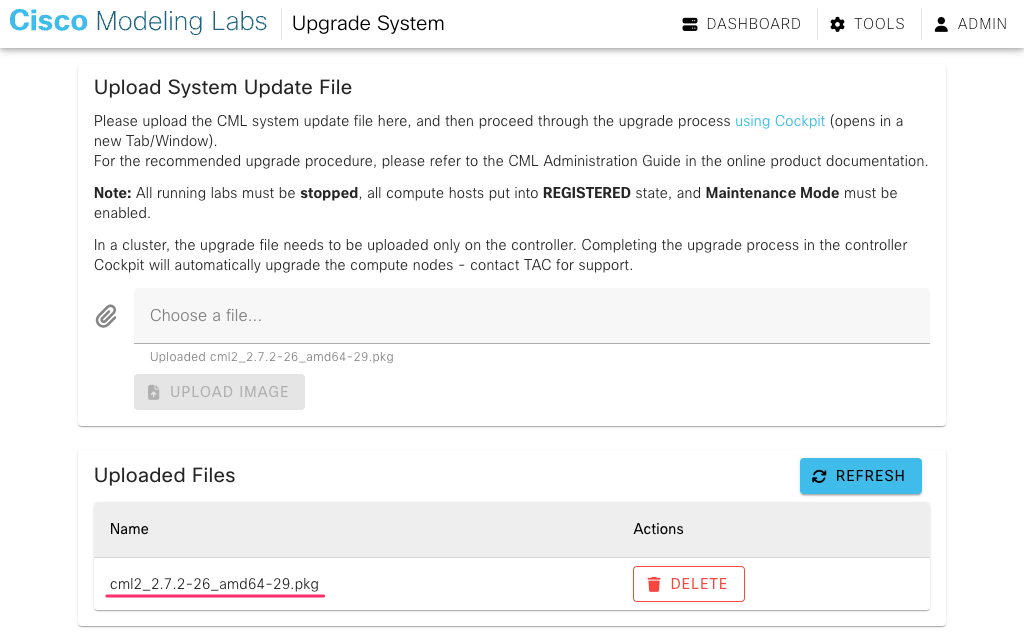
Task: Click the red trash can icon
Action: click(654, 584)
